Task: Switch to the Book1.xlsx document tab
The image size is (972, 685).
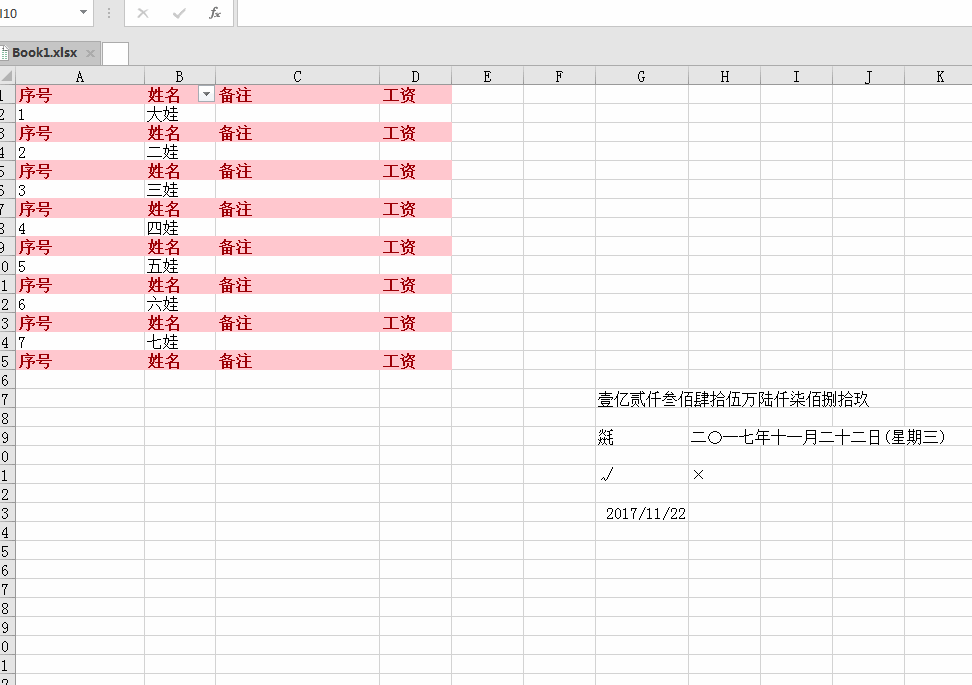Action: click(x=45, y=53)
